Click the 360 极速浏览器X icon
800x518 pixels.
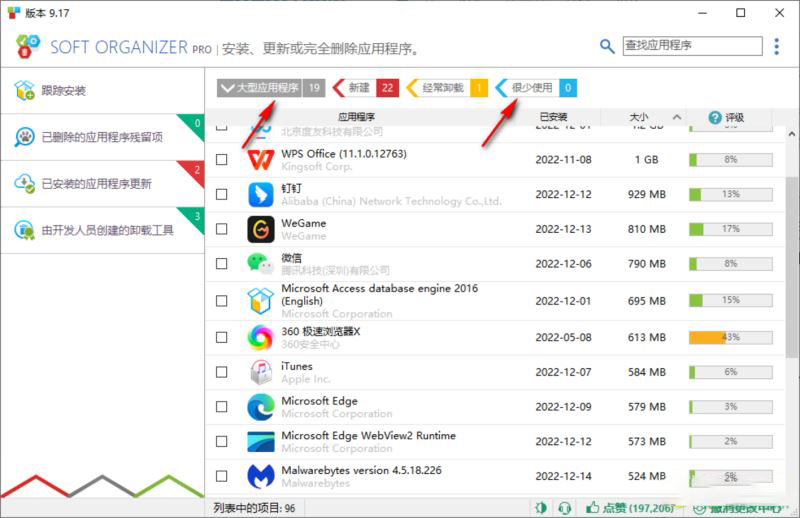(261, 337)
